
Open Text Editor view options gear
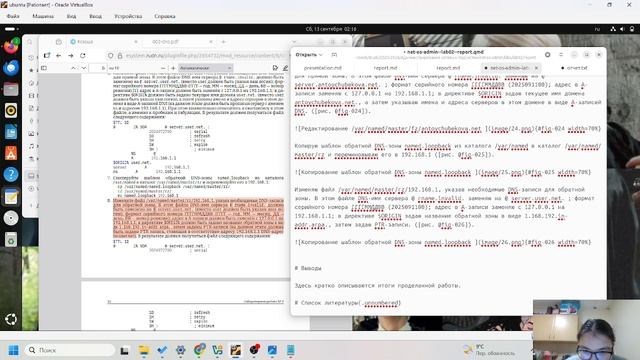(x=547, y=54)
